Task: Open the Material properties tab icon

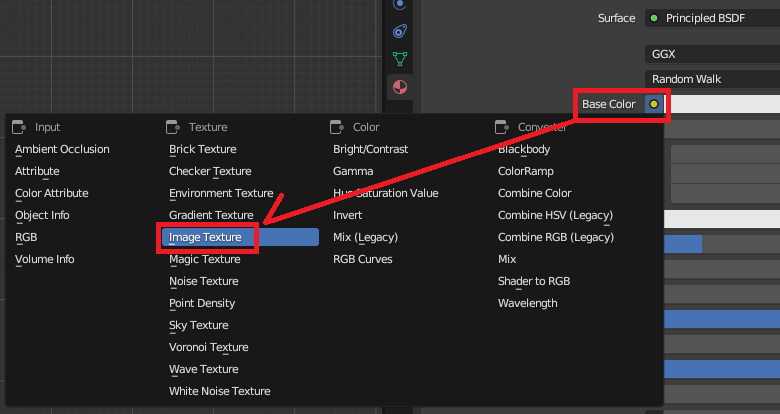Action: coord(400,87)
